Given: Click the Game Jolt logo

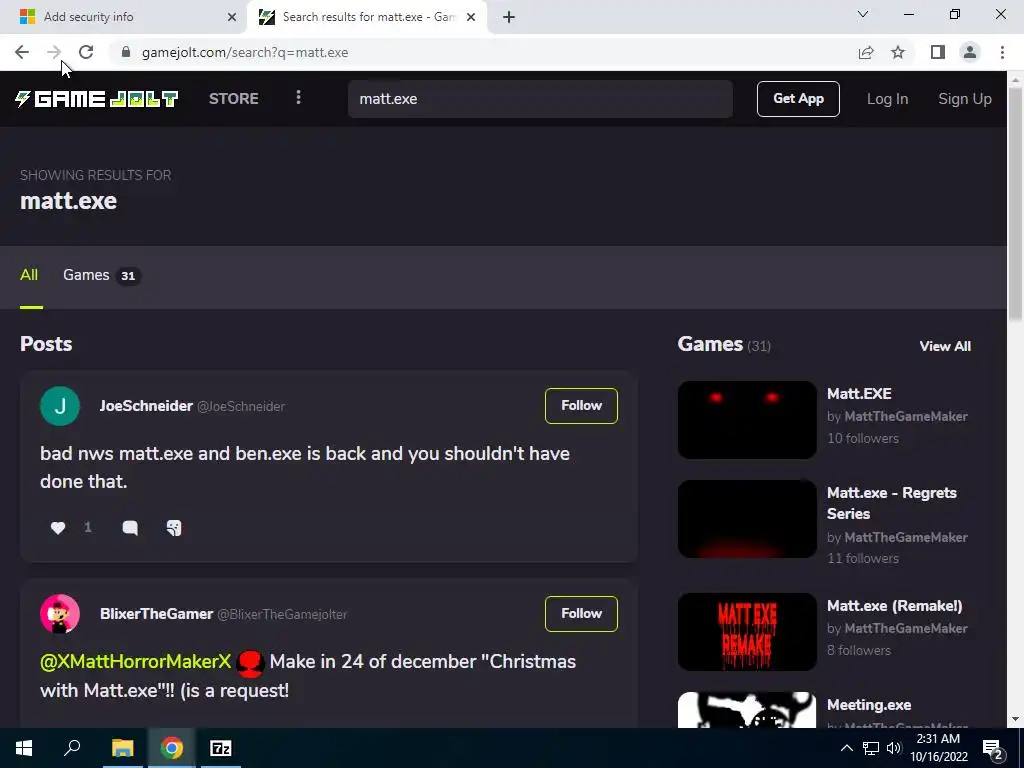Looking at the screenshot, I should pyautogui.click(x=97, y=99).
